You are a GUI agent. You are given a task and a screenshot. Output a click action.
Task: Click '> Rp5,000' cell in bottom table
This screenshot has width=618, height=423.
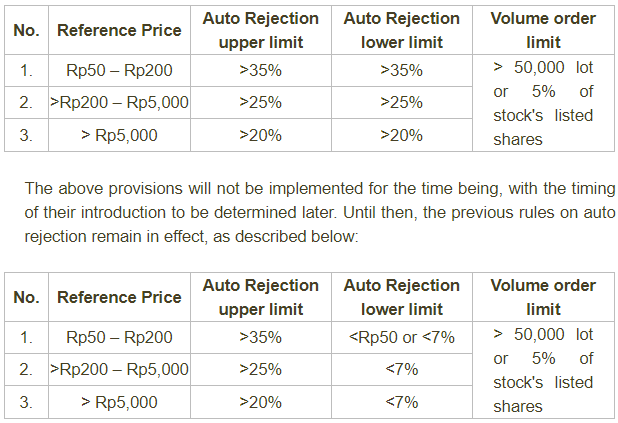click(119, 402)
